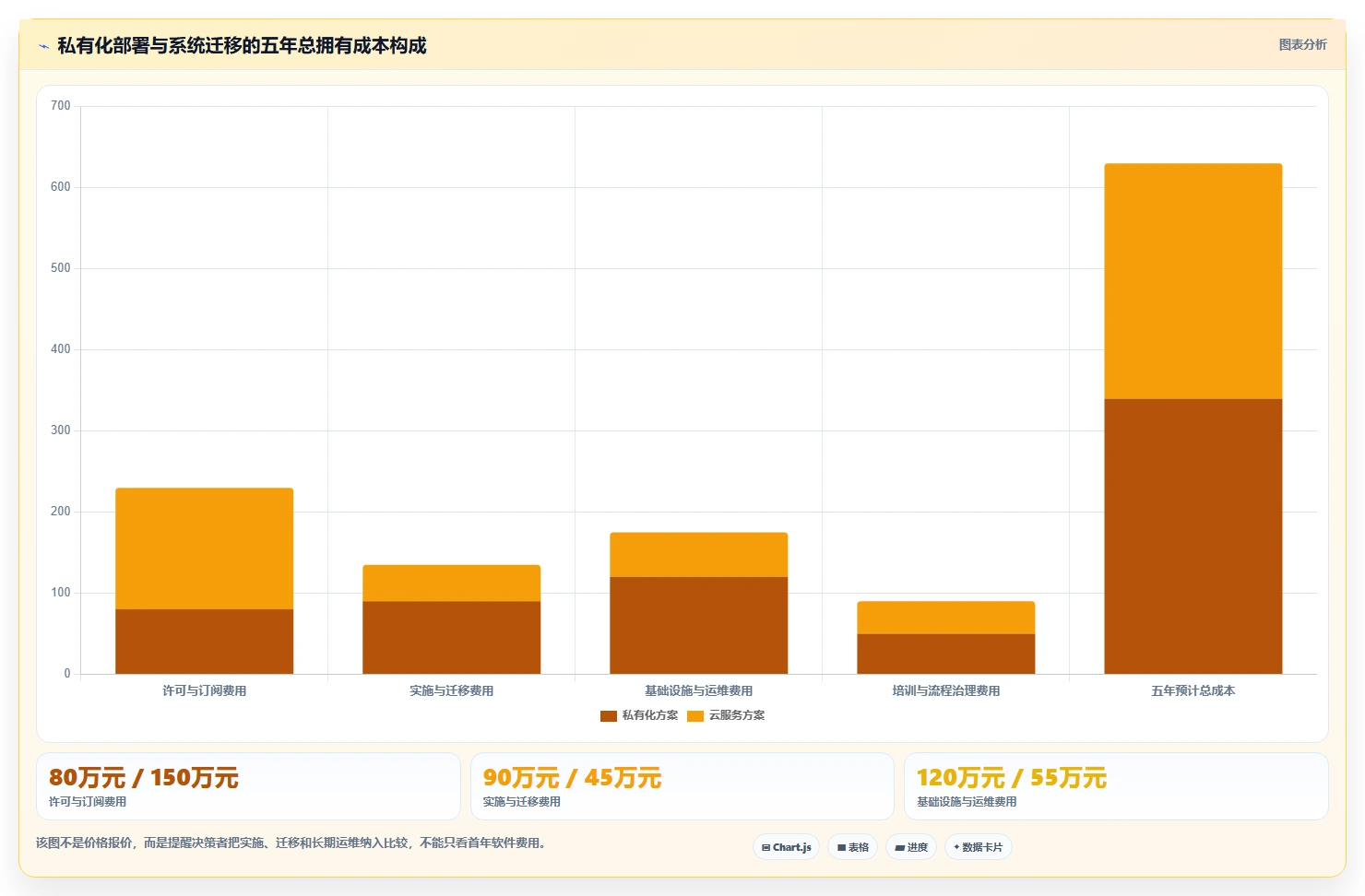Viewport: 1365px width, 896px height.
Task: Click the 90万元 / 45万元 data card
Action: pyautogui.click(x=682, y=786)
